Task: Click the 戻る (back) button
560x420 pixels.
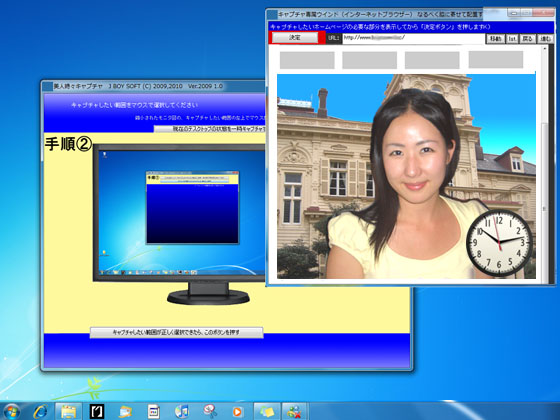Action: tap(528, 39)
